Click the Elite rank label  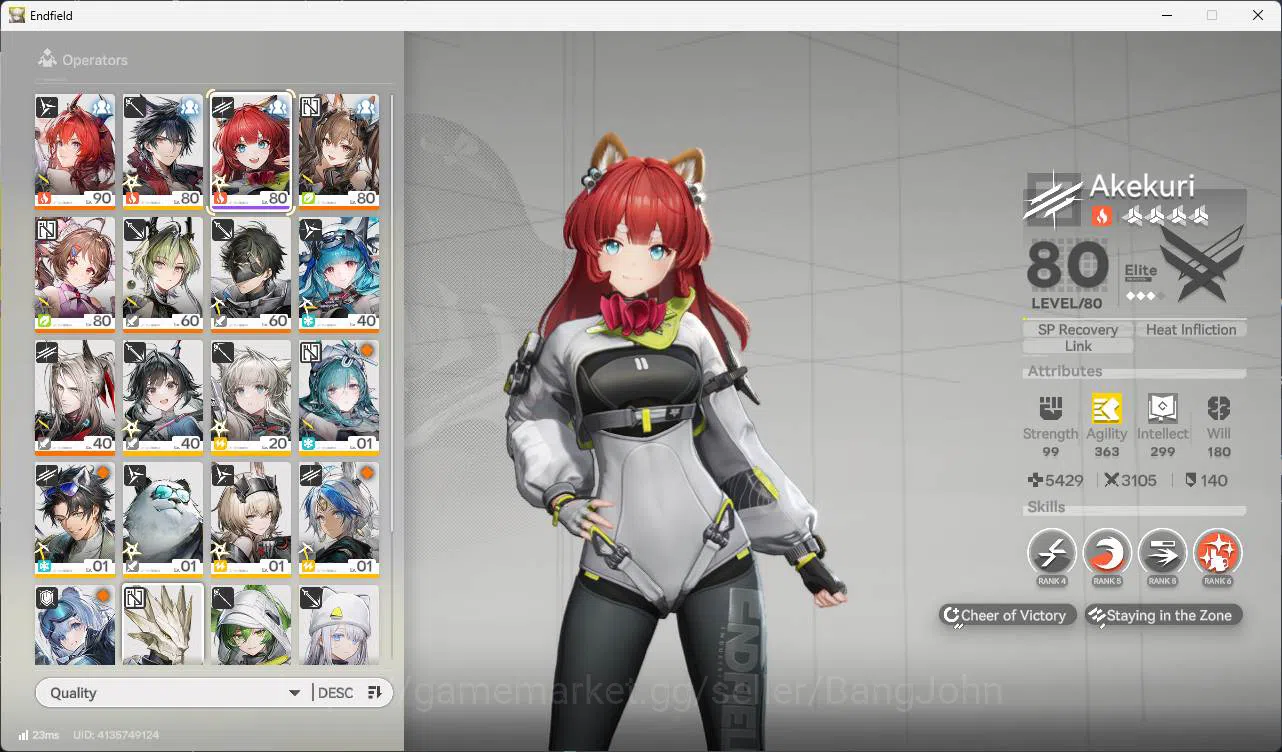[1140, 271]
